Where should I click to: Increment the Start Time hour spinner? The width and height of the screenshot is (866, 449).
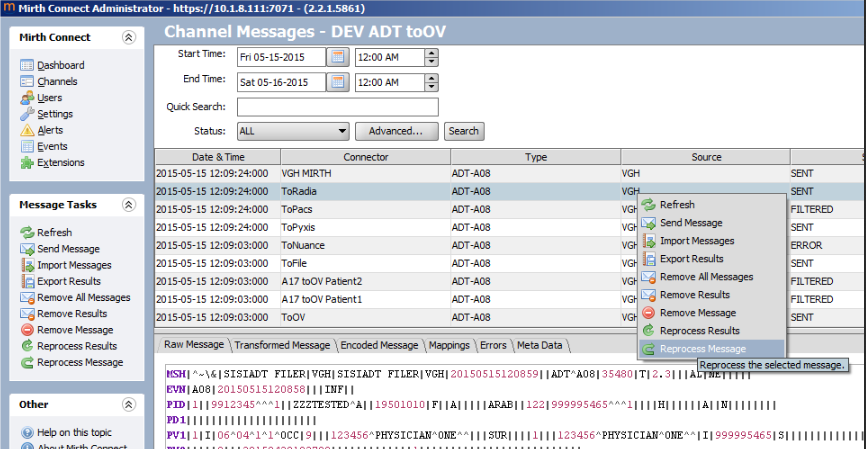click(432, 53)
